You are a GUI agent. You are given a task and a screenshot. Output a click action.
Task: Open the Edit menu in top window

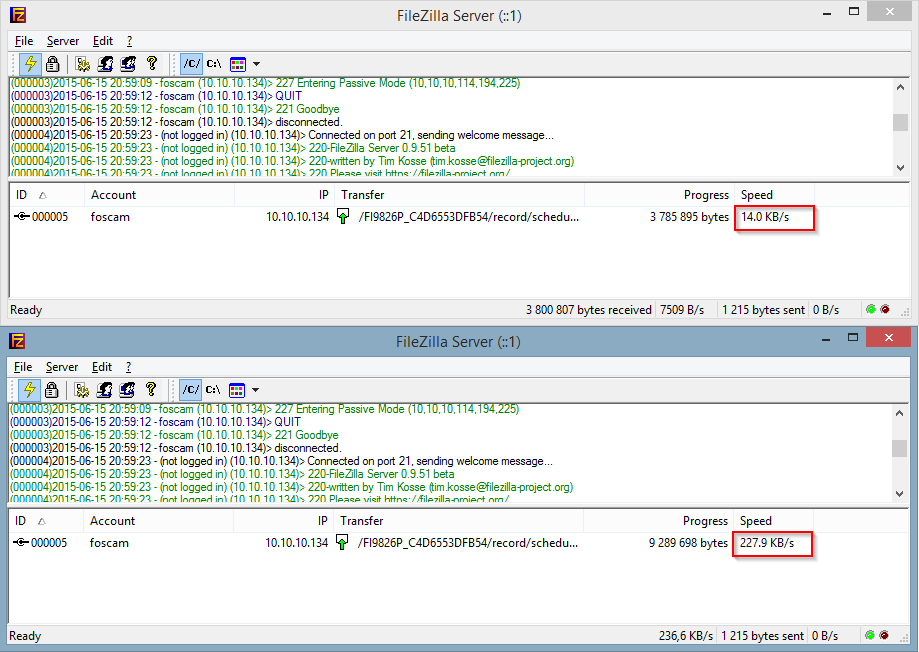click(103, 41)
